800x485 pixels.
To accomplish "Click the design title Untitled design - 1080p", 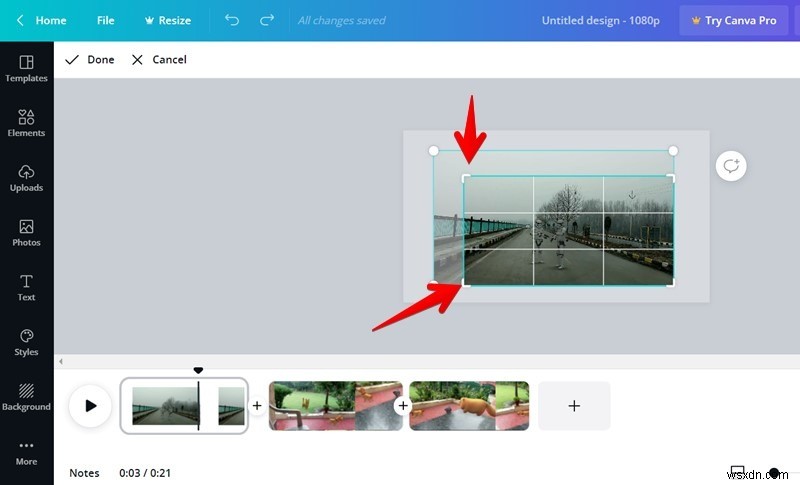I will coord(601,20).
